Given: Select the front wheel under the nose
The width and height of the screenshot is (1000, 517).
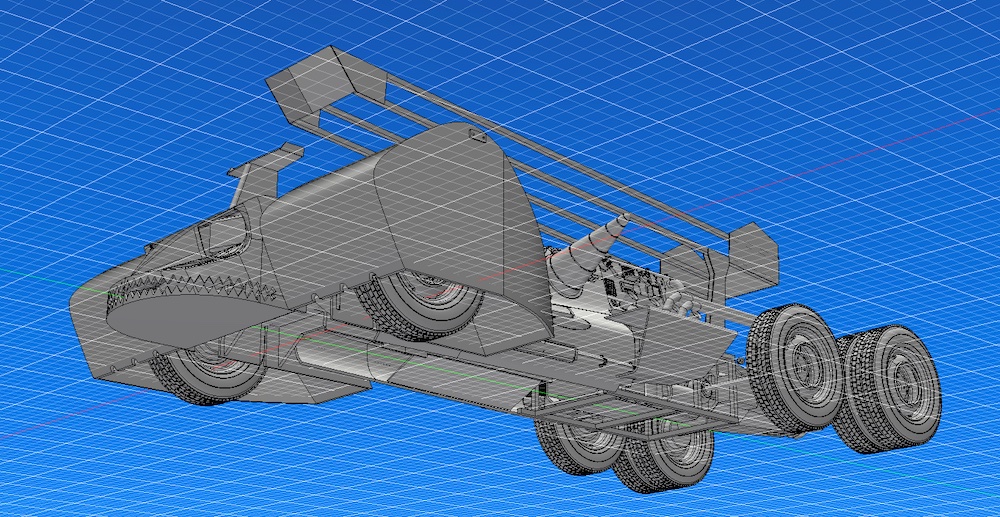Looking at the screenshot, I should (207, 373).
